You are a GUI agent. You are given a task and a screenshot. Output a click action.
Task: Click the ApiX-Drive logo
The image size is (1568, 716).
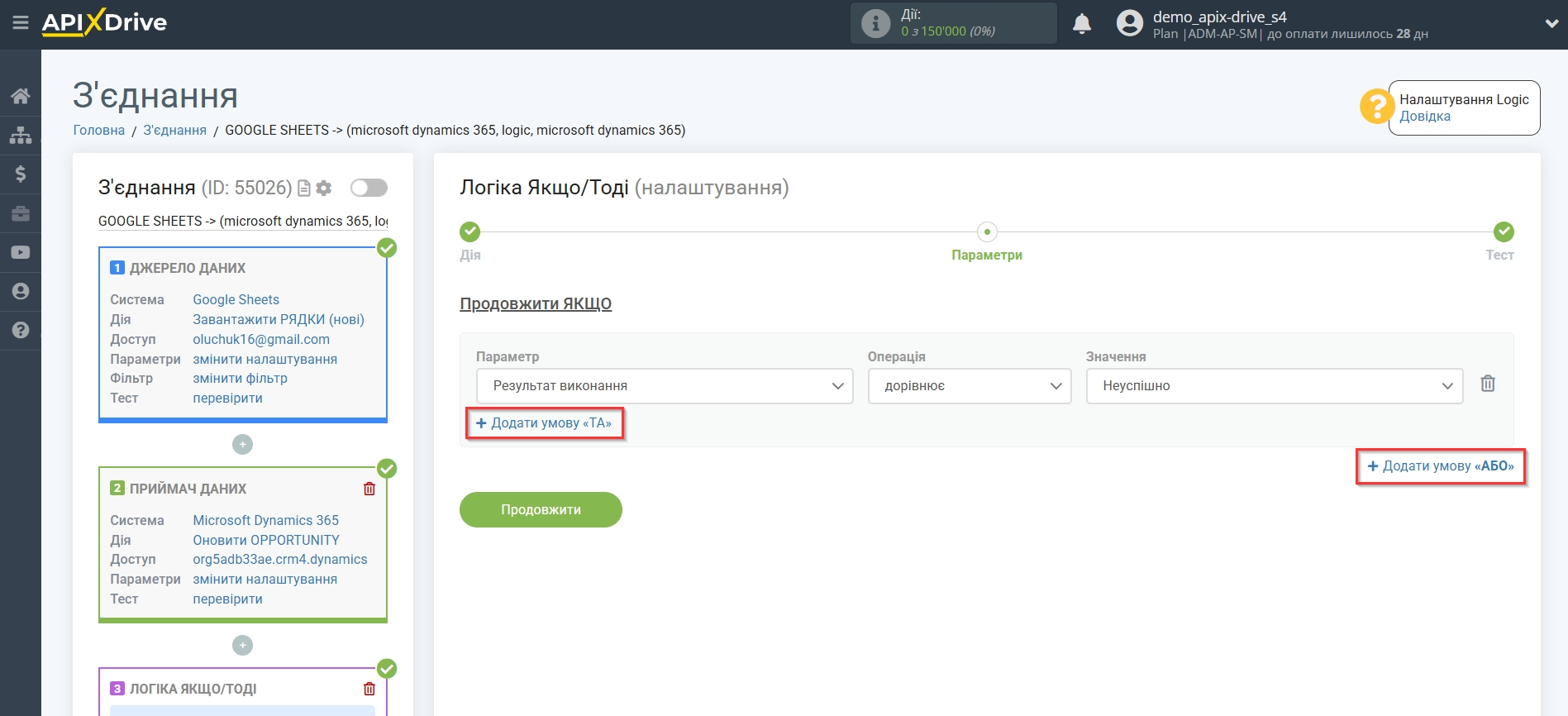(x=104, y=22)
